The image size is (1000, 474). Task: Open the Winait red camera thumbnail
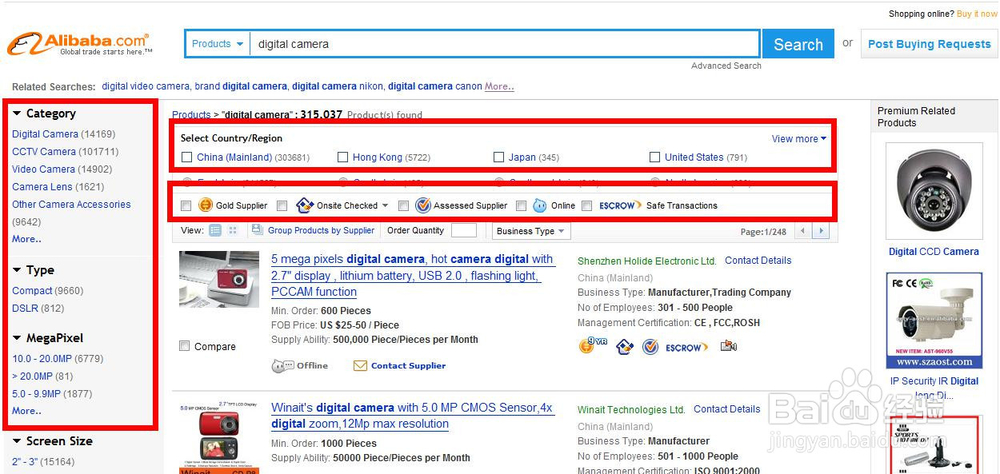219,438
